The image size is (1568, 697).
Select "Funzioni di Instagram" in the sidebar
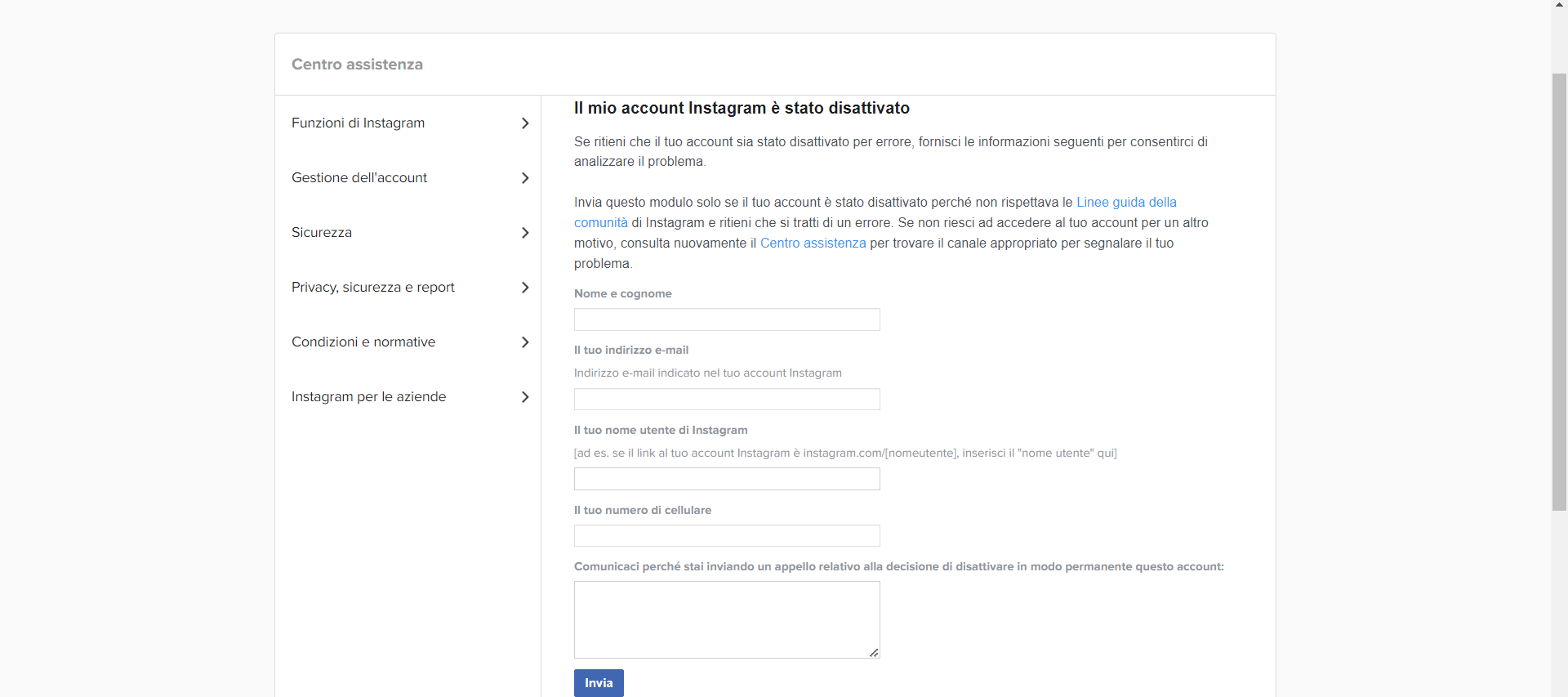(358, 123)
